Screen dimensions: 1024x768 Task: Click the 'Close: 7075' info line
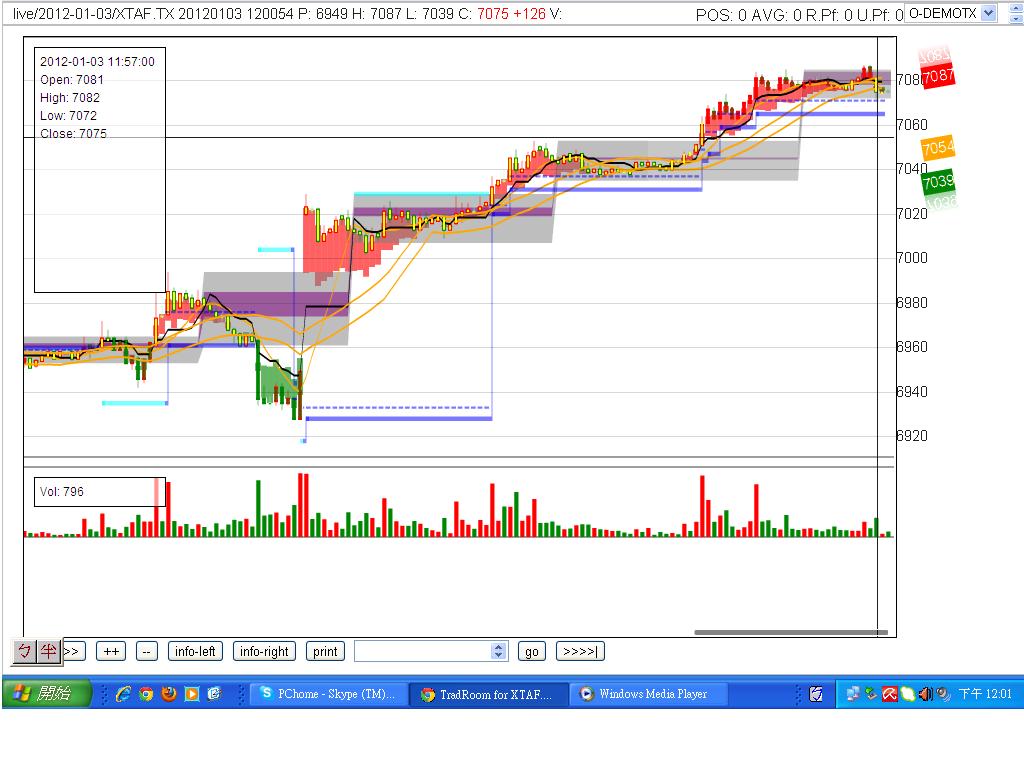73,133
